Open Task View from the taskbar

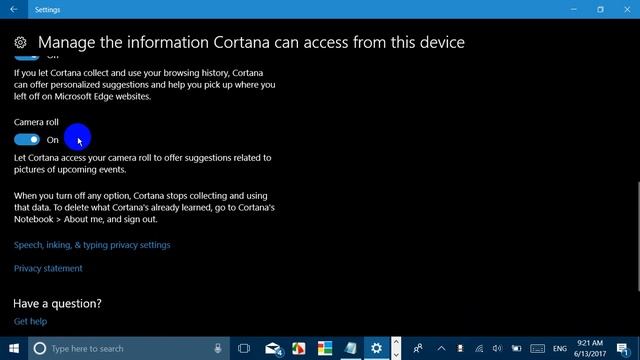(x=244, y=349)
